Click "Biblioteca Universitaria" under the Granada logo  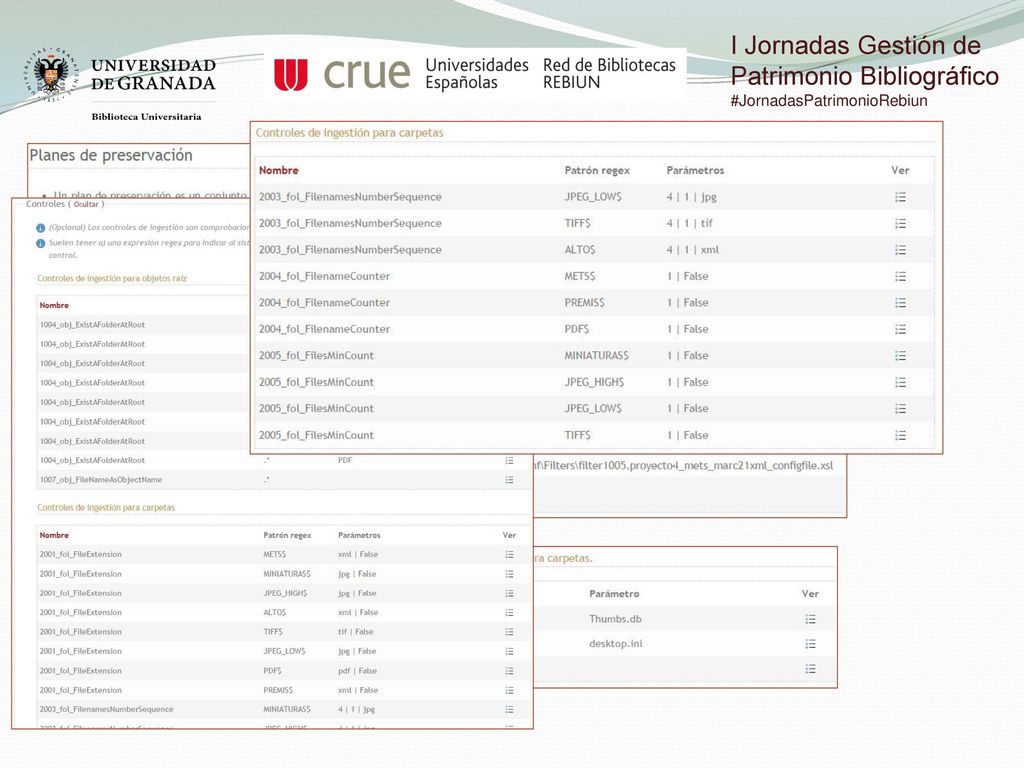146,117
